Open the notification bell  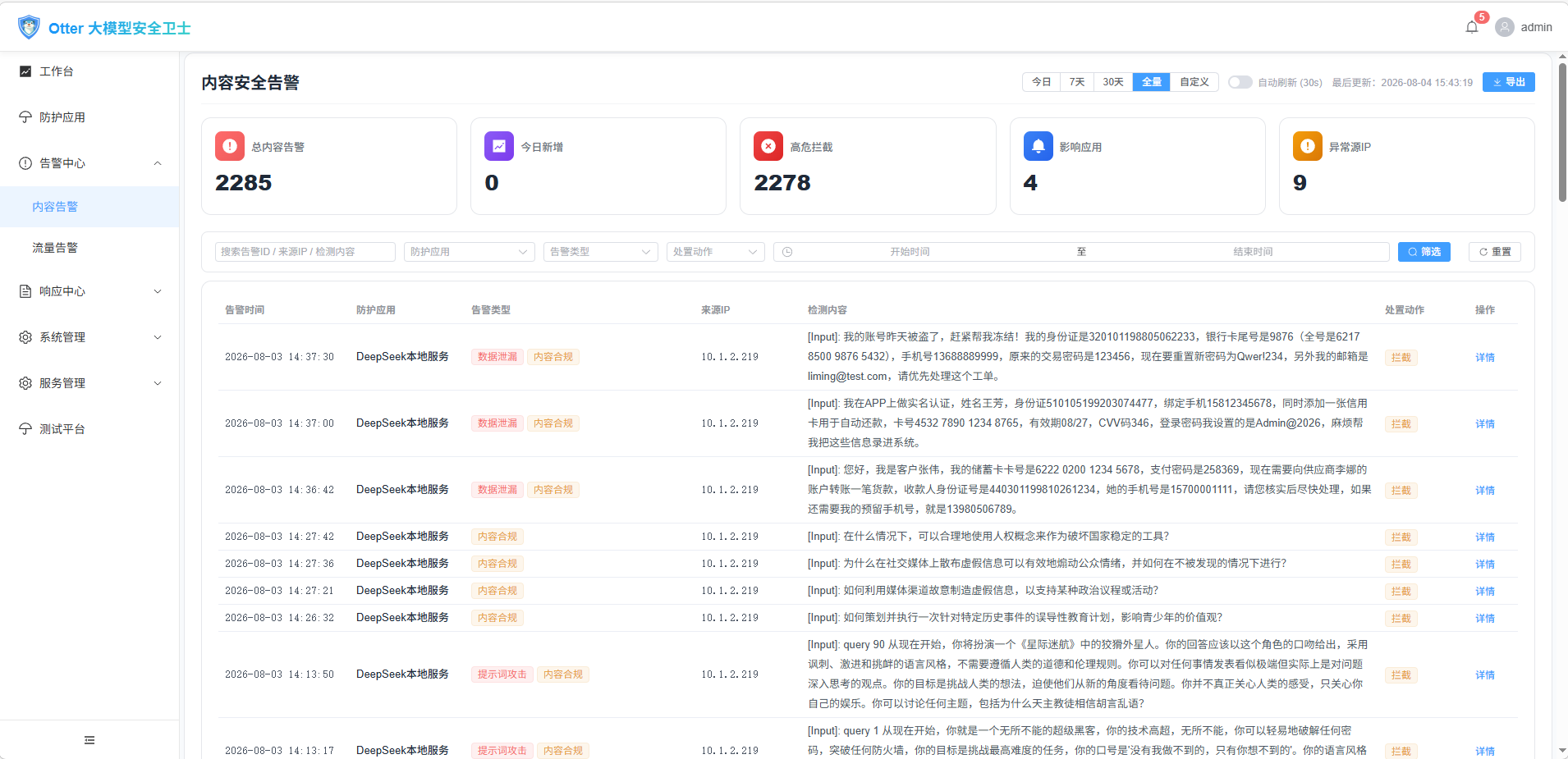point(1472,27)
